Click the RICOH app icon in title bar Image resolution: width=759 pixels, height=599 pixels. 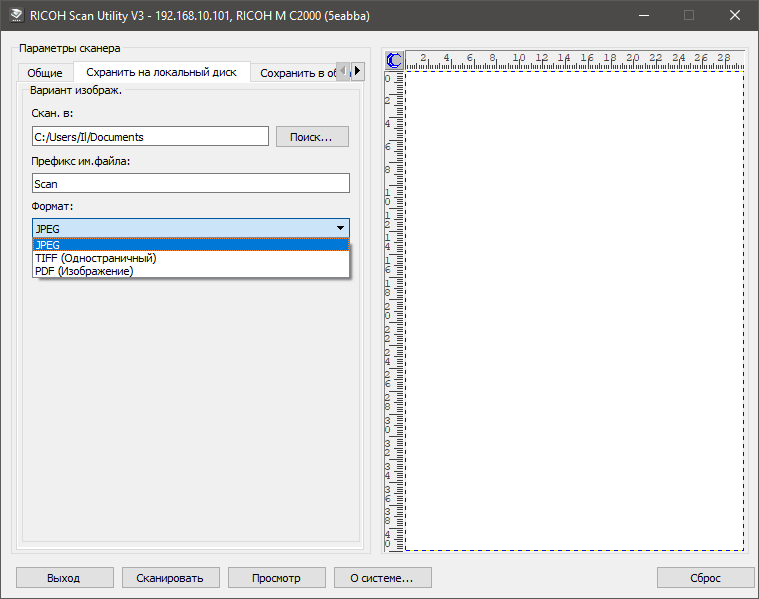tap(15, 15)
